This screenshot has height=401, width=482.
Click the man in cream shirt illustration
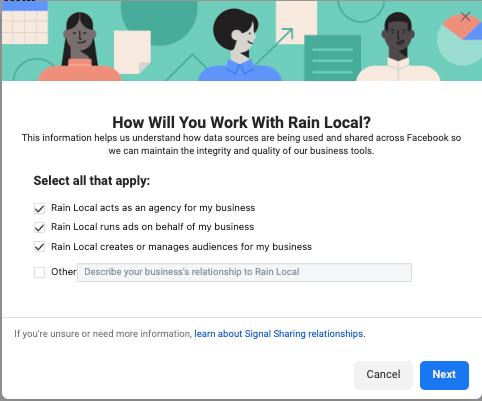tap(398, 47)
